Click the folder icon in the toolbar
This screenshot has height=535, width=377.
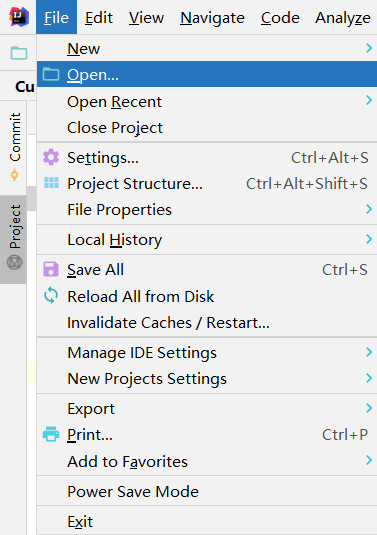pyautogui.click(x=19, y=53)
